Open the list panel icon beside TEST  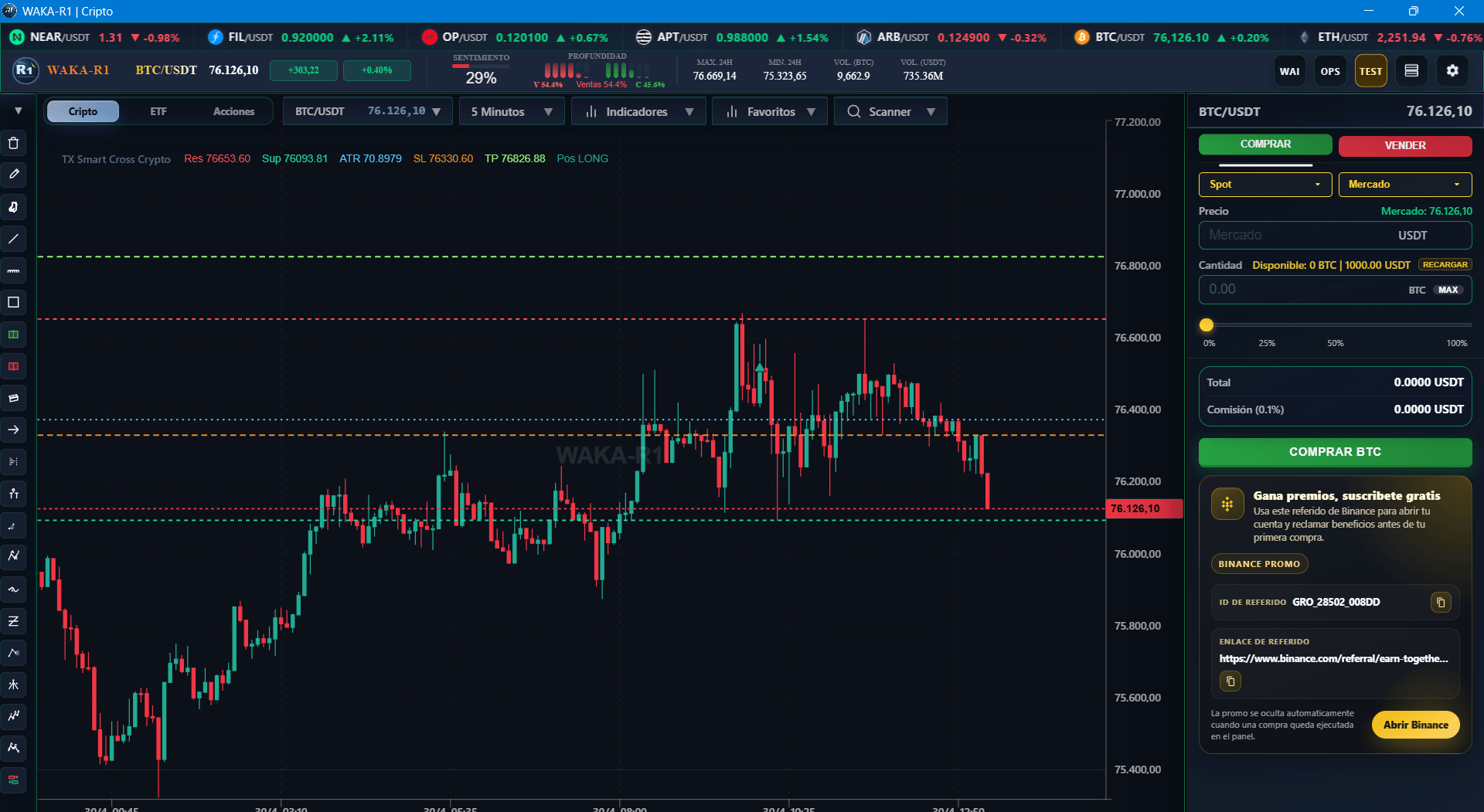pyautogui.click(x=1411, y=70)
